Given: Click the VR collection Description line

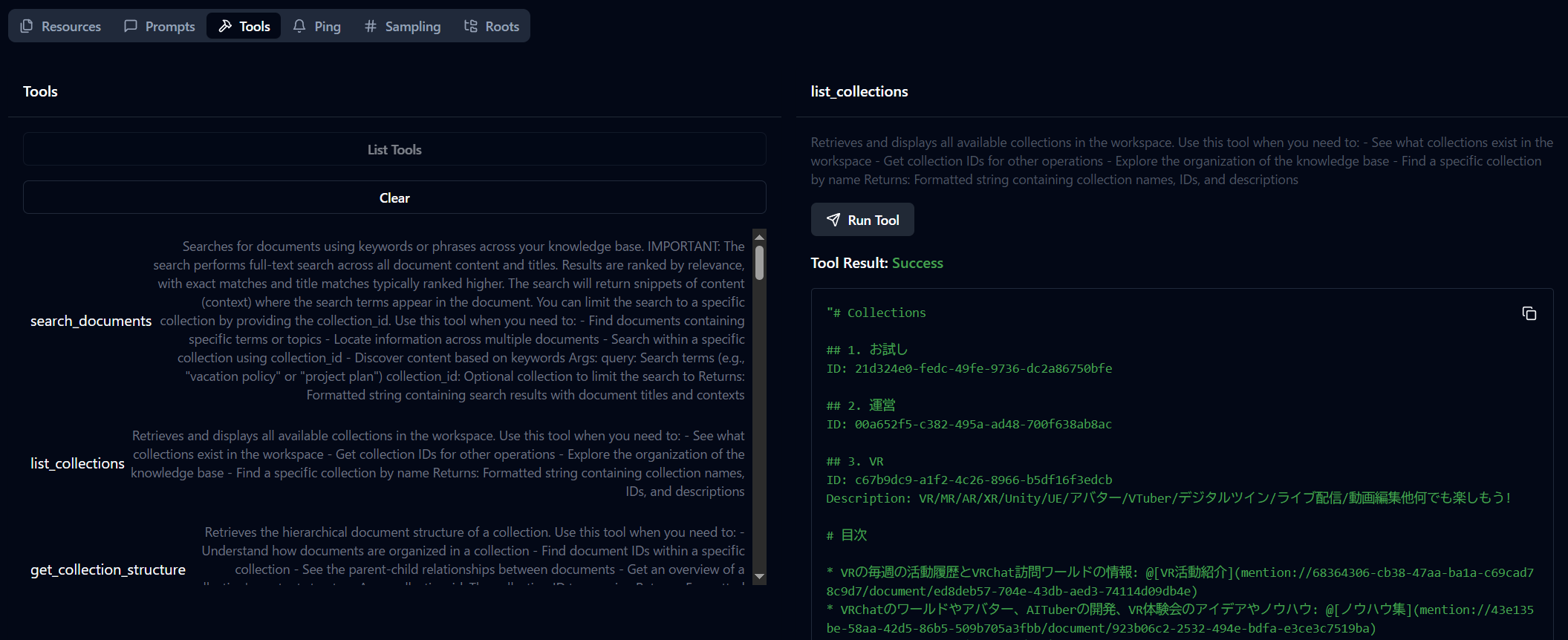Looking at the screenshot, I should [1169, 498].
